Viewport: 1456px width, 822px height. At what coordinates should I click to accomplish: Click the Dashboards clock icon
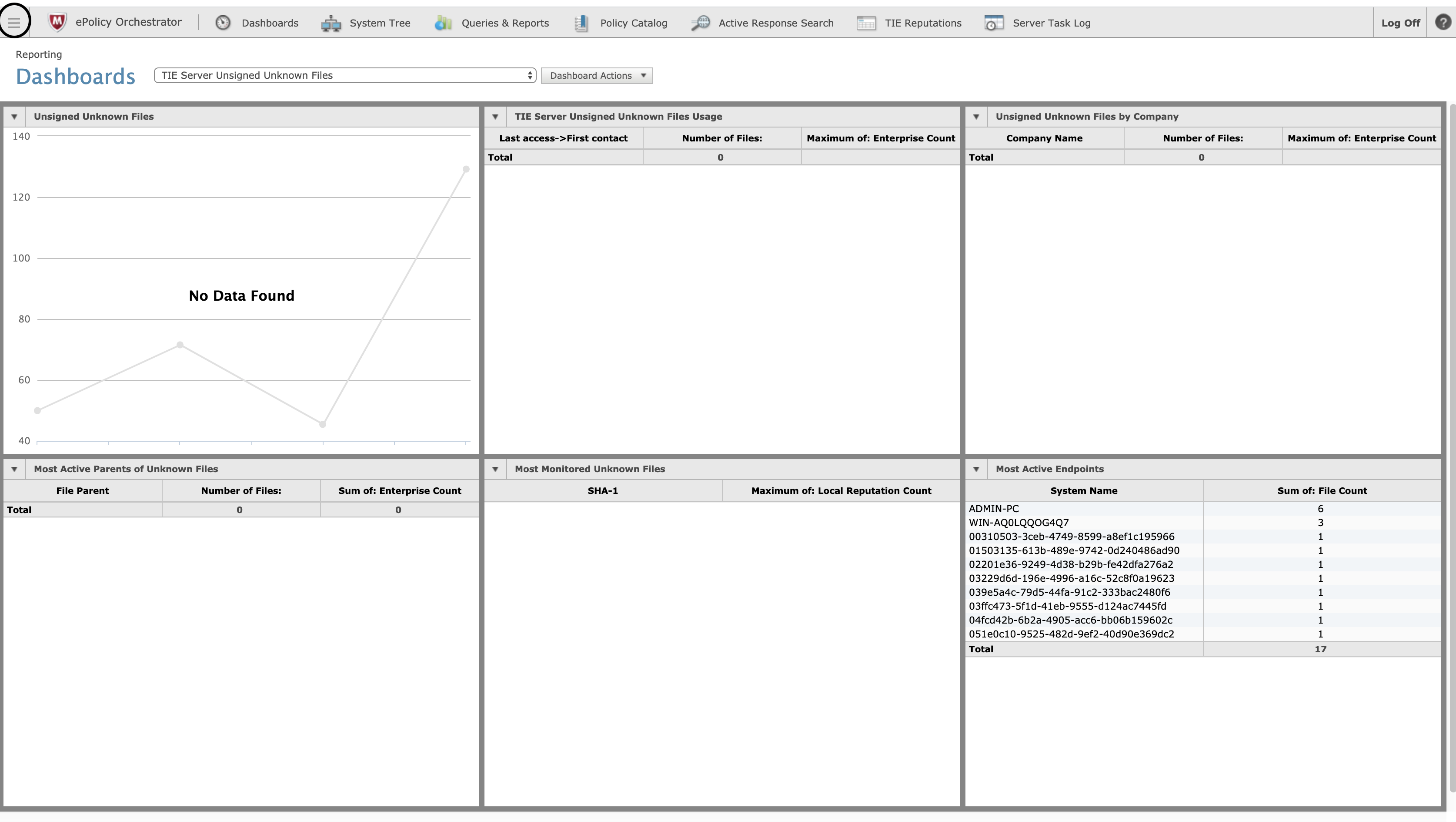(223, 23)
